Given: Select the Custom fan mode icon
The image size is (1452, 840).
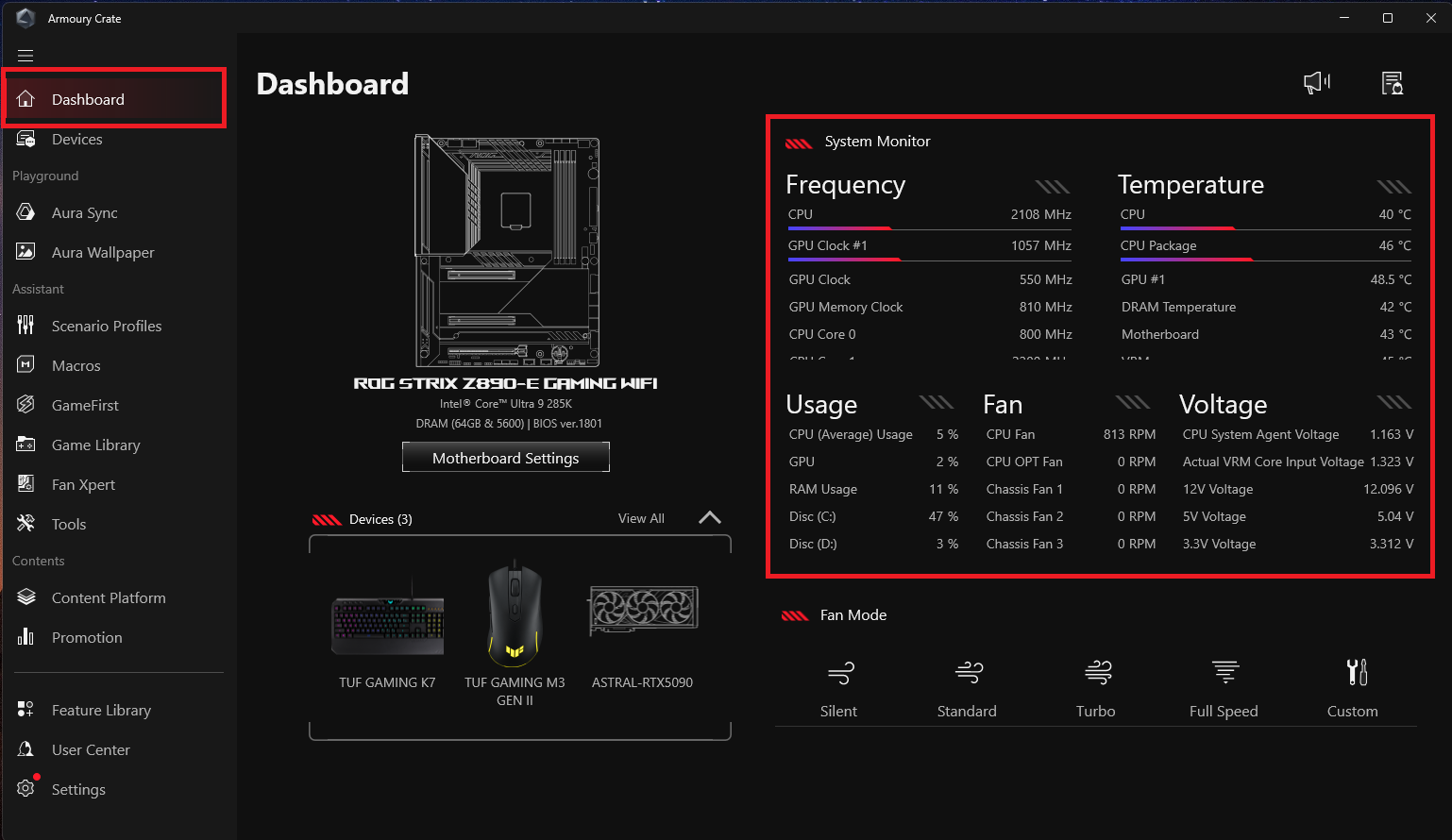Looking at the screenshot, I should [x=1356, y=673].
